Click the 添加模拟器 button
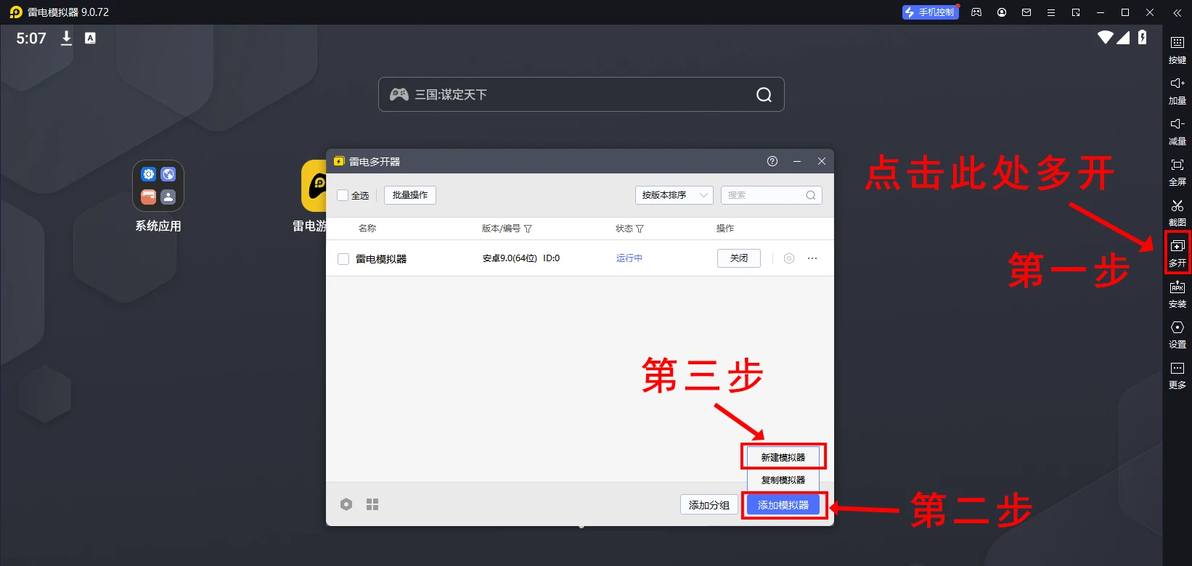The image size is (1192, 566). pyautogui.click(x=783, y=505)
